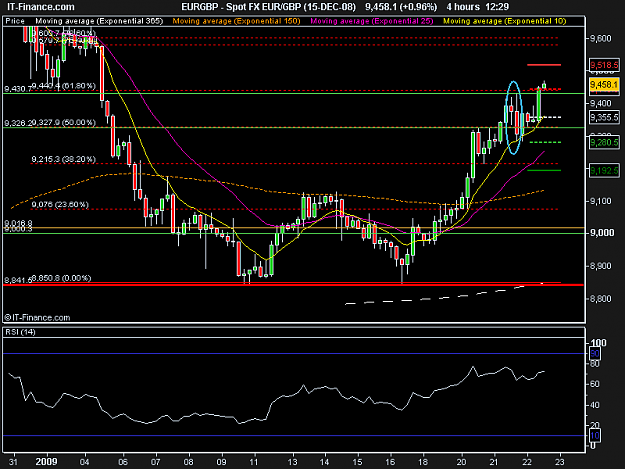Click the 4 hours timeframe label
The image size is (625, 469).
point(463,7)
